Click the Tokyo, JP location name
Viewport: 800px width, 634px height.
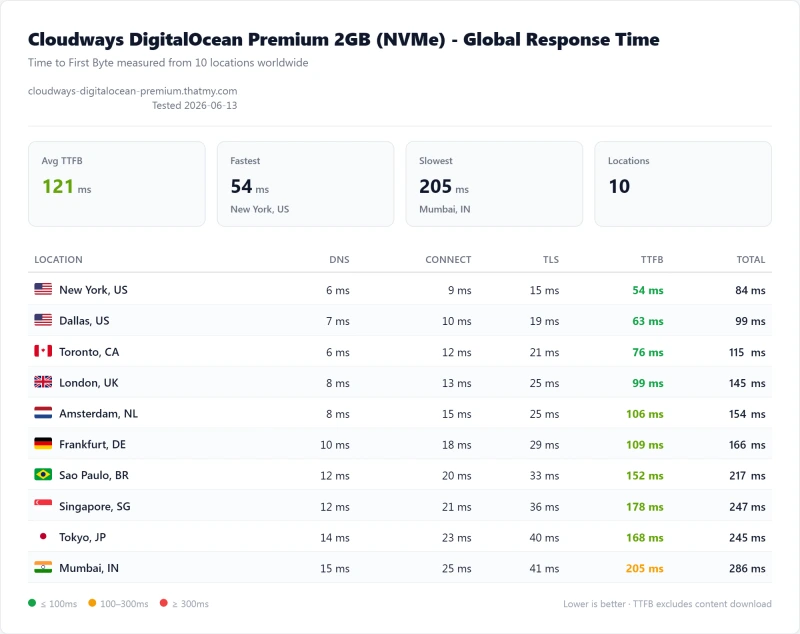point(83,537)
